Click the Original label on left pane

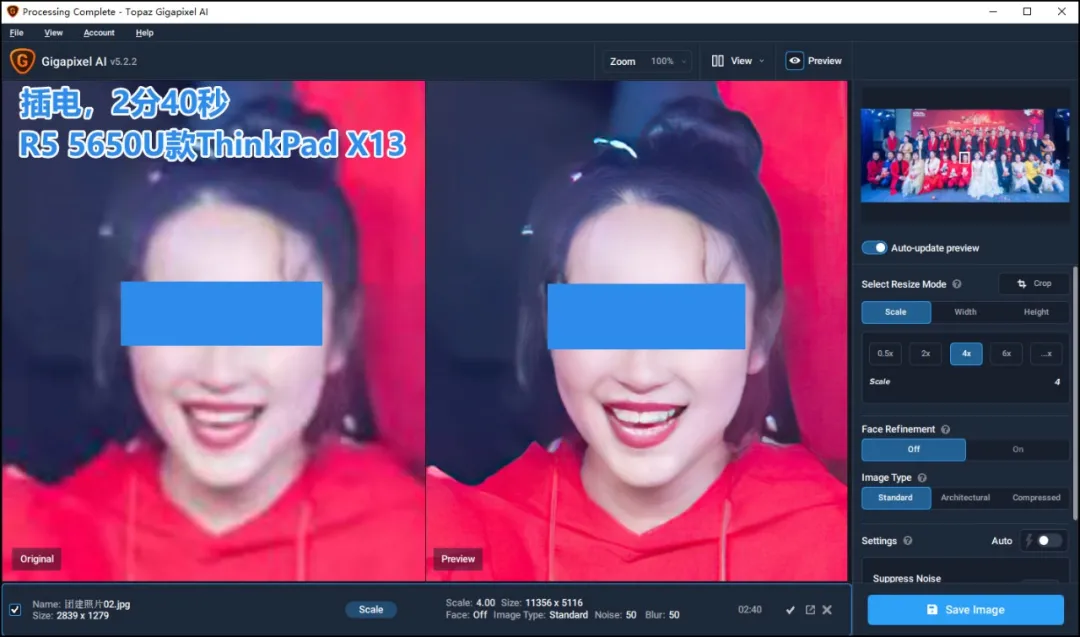pos(37,559)
